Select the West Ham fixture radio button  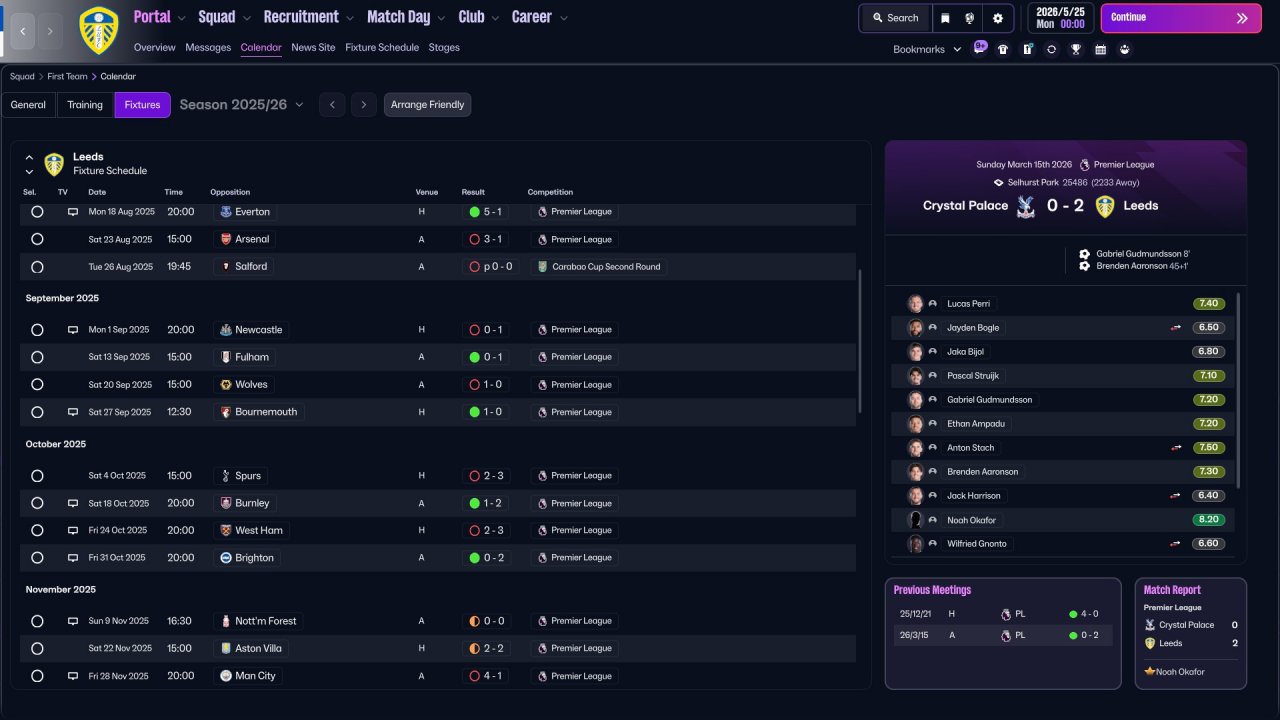pos(37,530)
